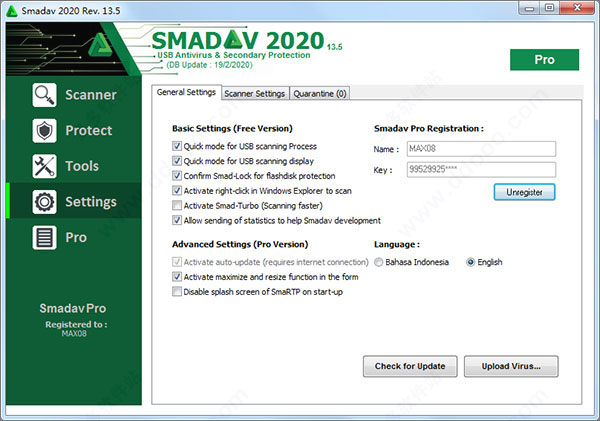Go to Pro section label in sidebar
This screenshot has width=600, height=421.
coord(76,237)
